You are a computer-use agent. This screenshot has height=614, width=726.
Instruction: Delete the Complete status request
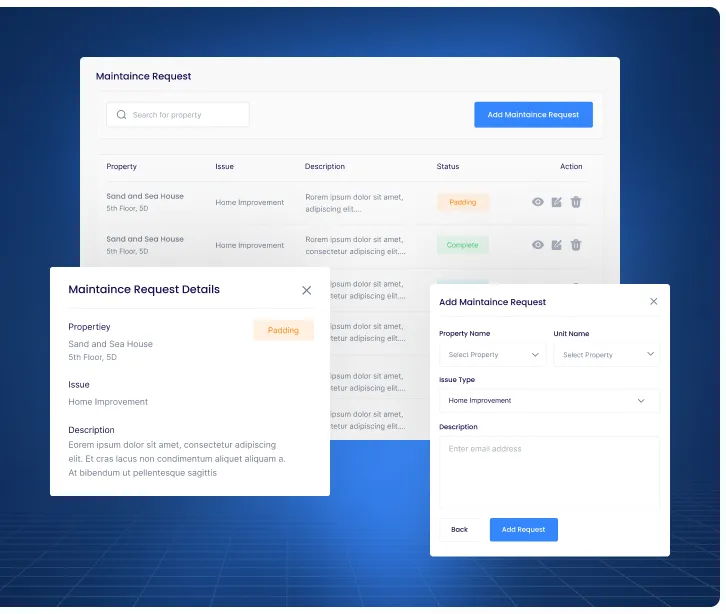click(576, 245)
